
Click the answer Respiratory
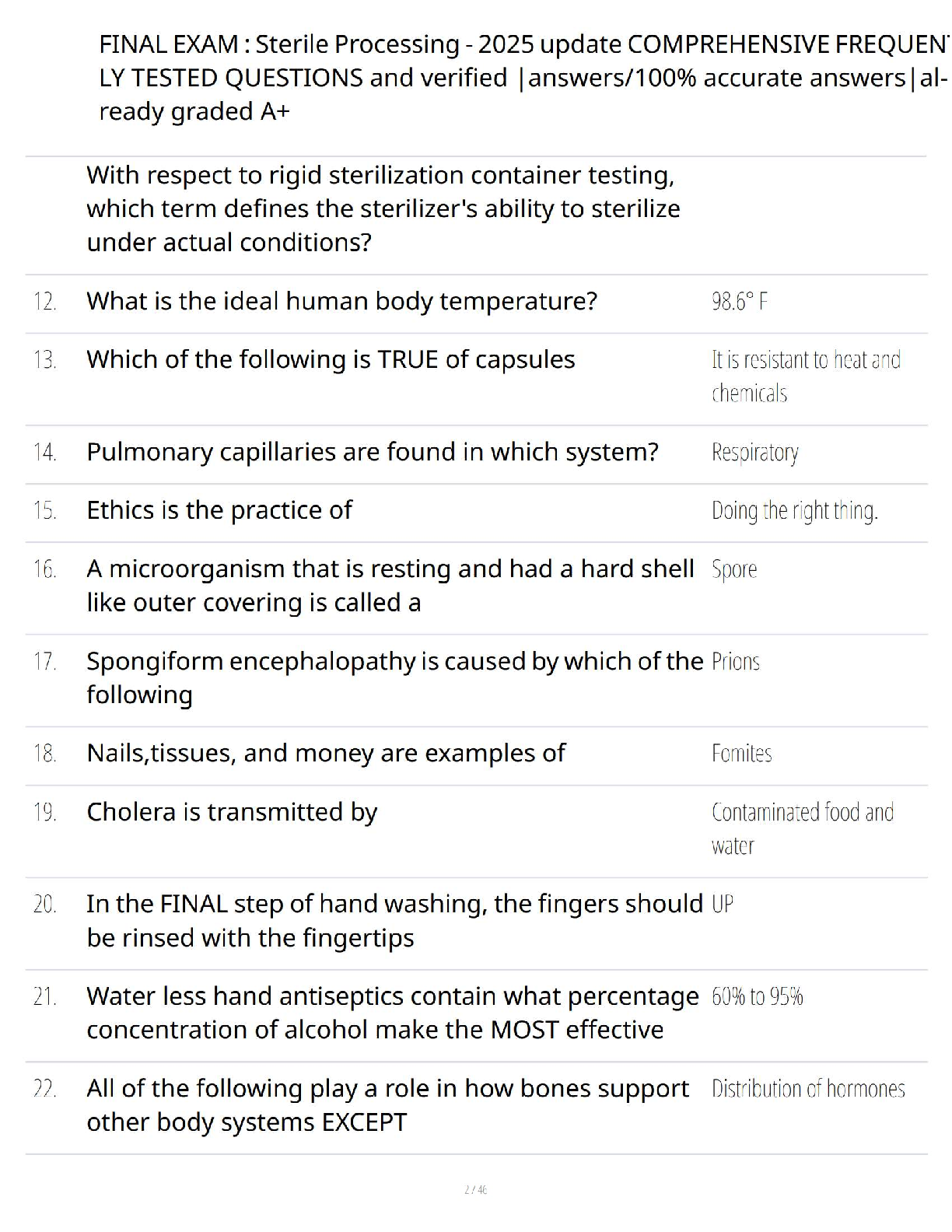(x=754, y=453)
